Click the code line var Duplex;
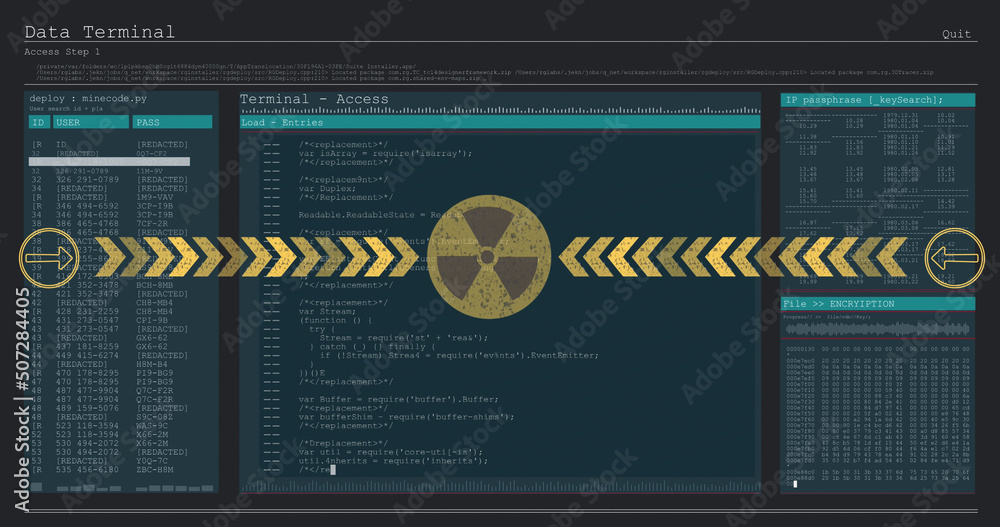The width and height of the screenshot is (1000, 527). [327, 188]
